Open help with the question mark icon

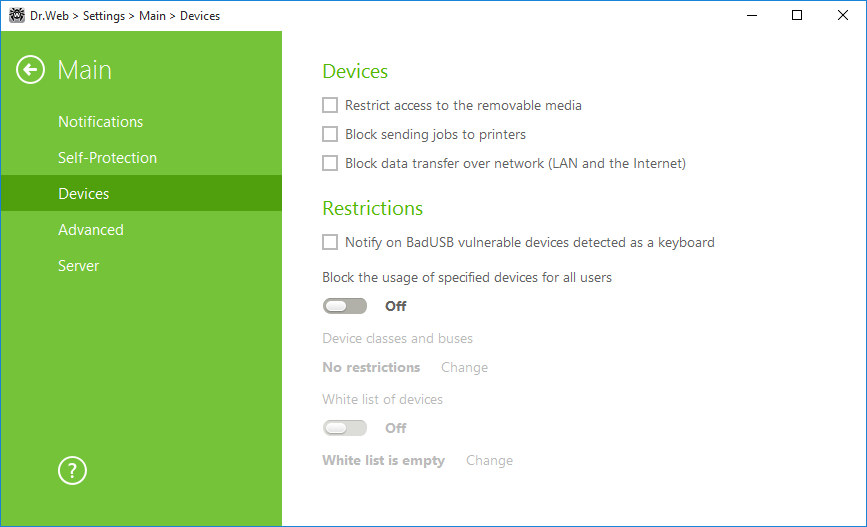[72, 471]
